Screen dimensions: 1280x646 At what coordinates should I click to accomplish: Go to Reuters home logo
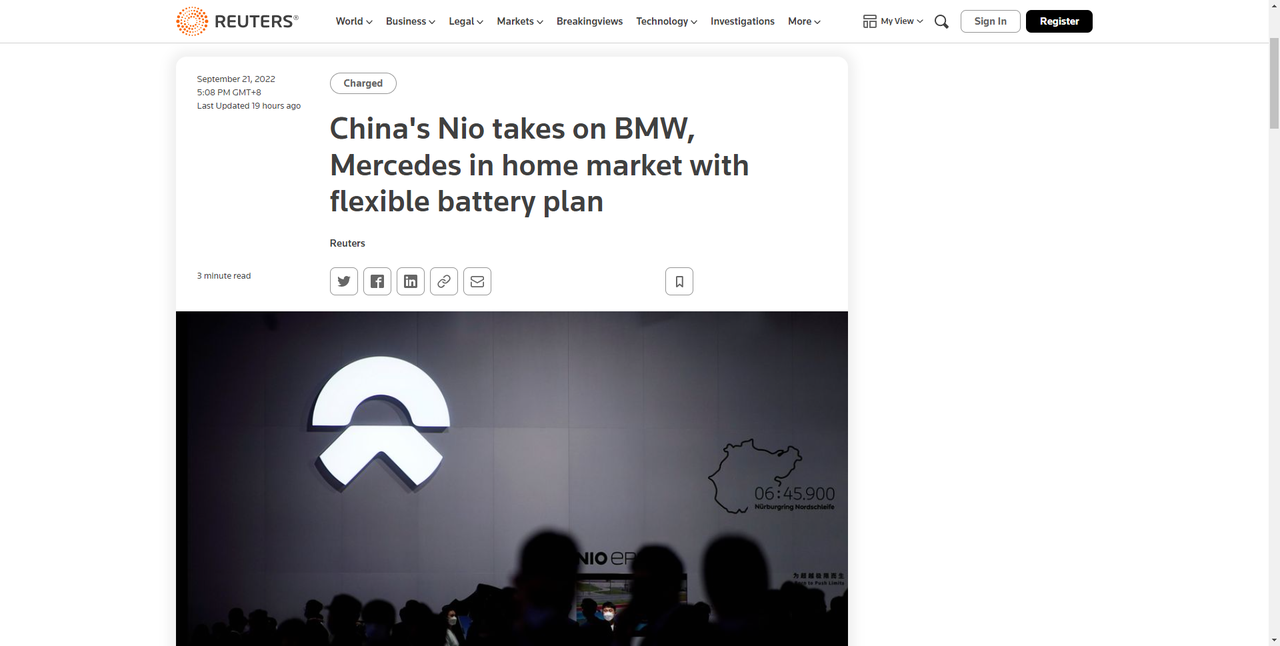[237, 21]
